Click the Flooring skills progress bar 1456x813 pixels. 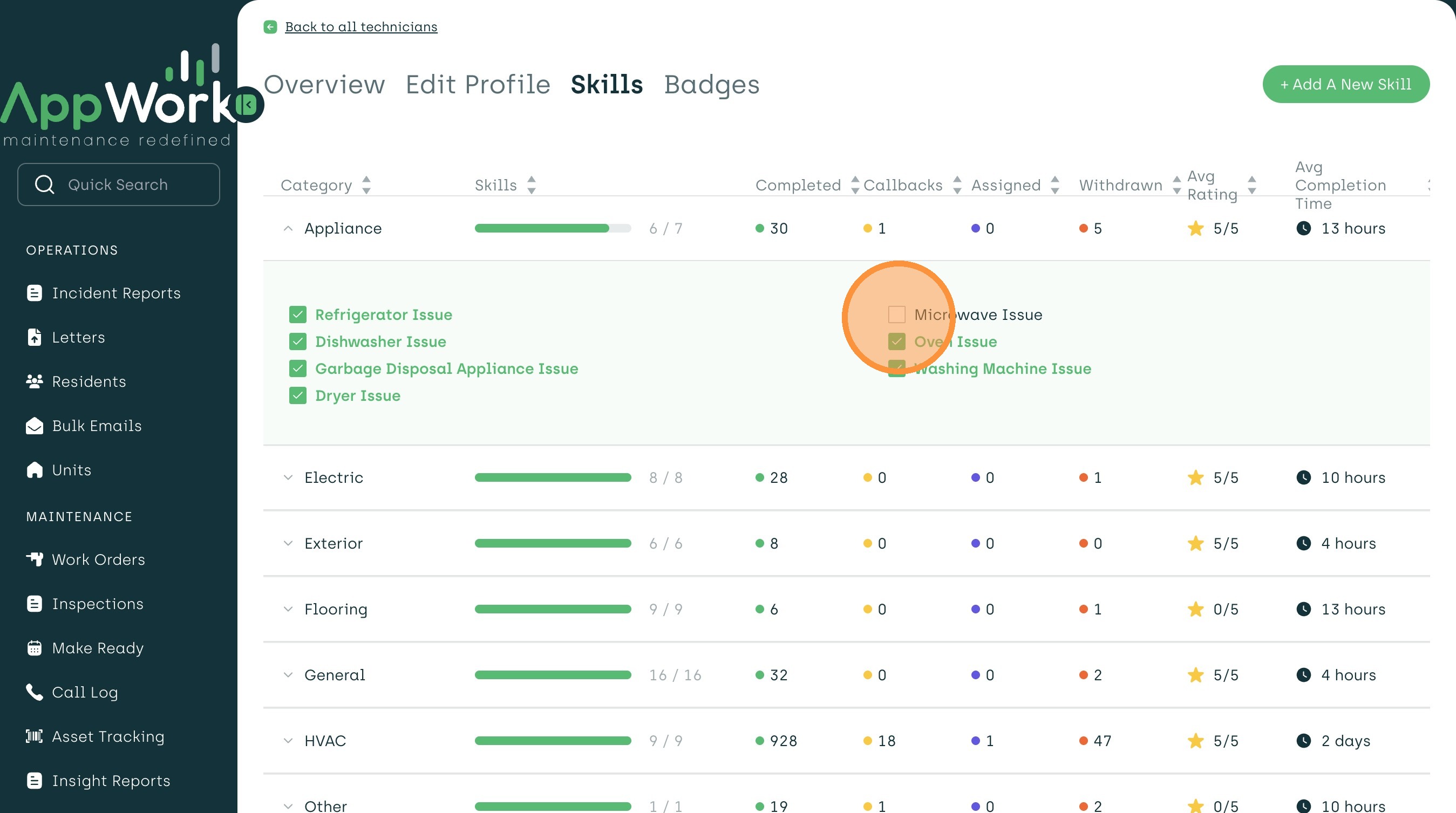pos(552,609)
